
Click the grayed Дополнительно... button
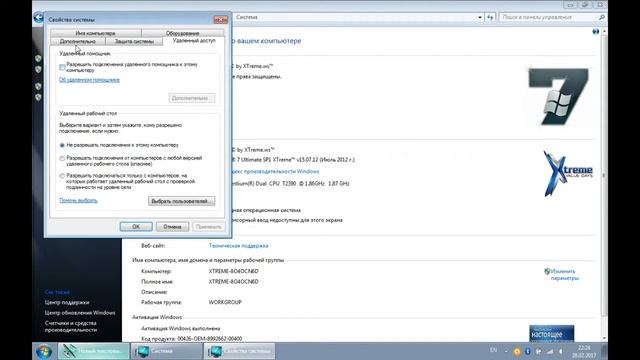coord(192,98)
